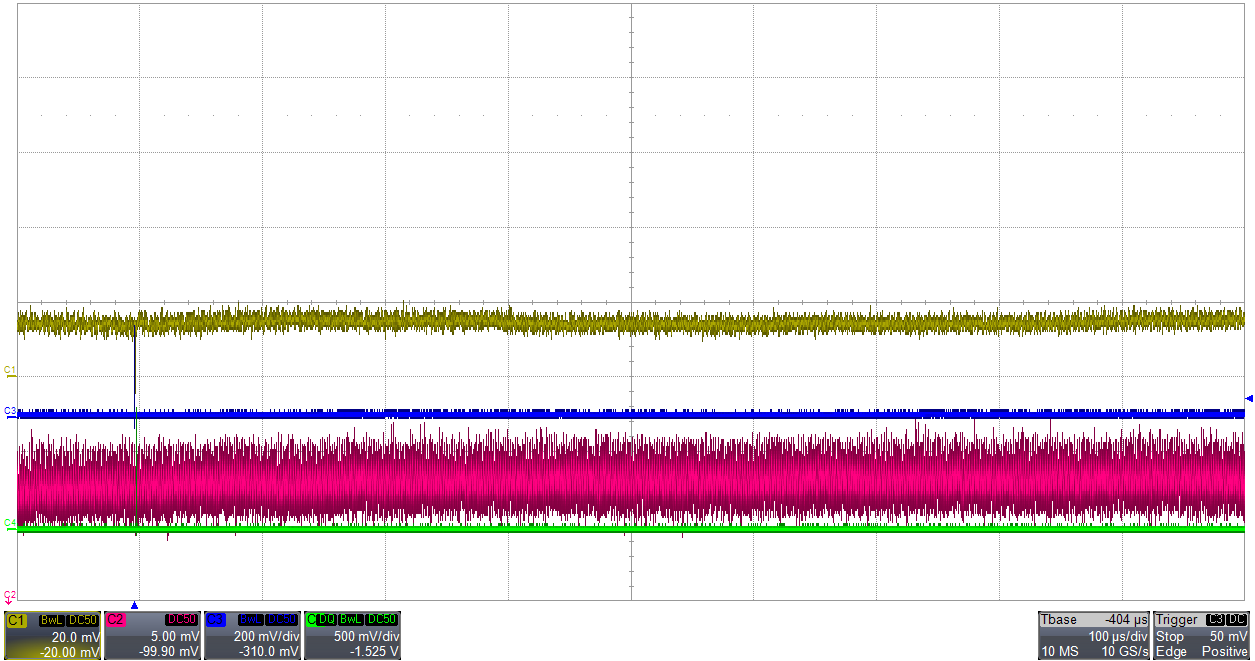Click the Stop trigger mode label
This screenshot has width=1255, height=661.
pos(1170,637)
